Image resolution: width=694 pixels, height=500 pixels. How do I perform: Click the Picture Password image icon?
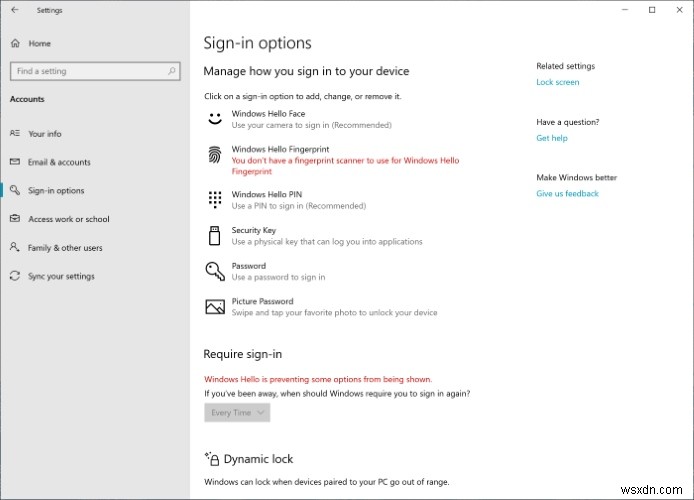215,307
